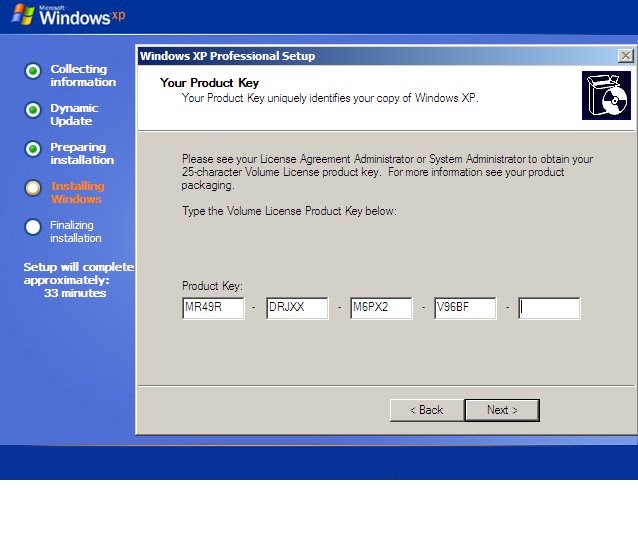Click the green Collecting information step indicator
638x555 pixels.
pyautogui.click(x=33, y=71)
